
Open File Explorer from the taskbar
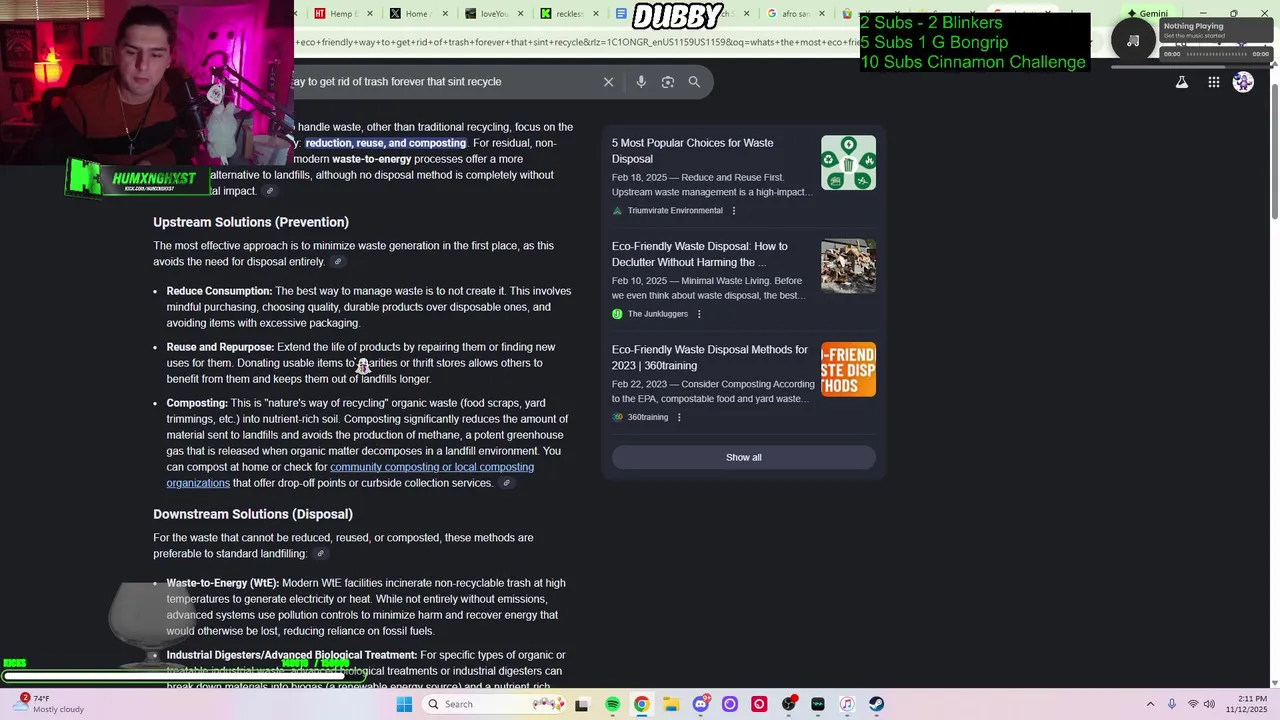(671, 704)
